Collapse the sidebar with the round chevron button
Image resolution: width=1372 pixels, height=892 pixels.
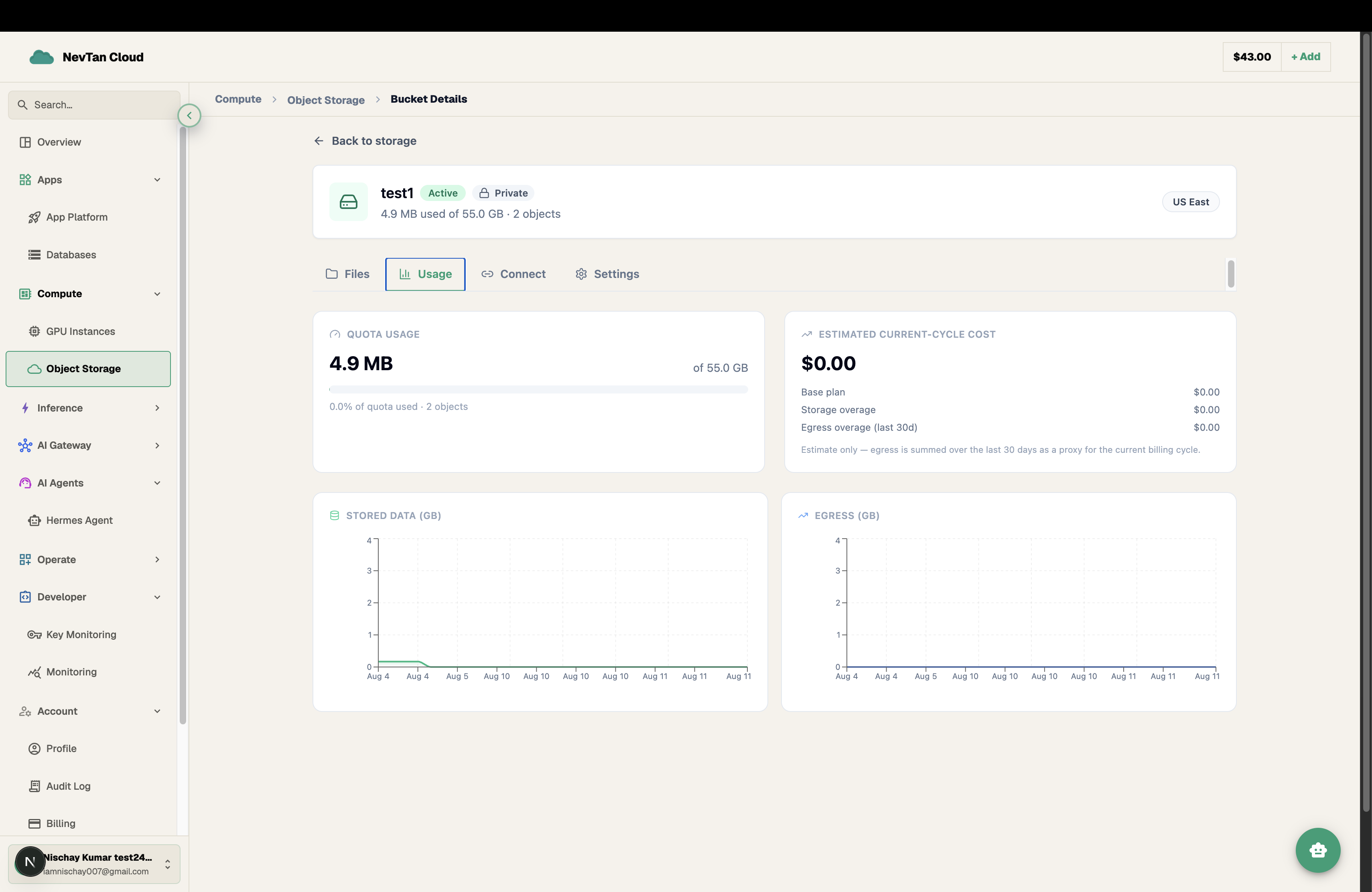click(x=189, y=116)
